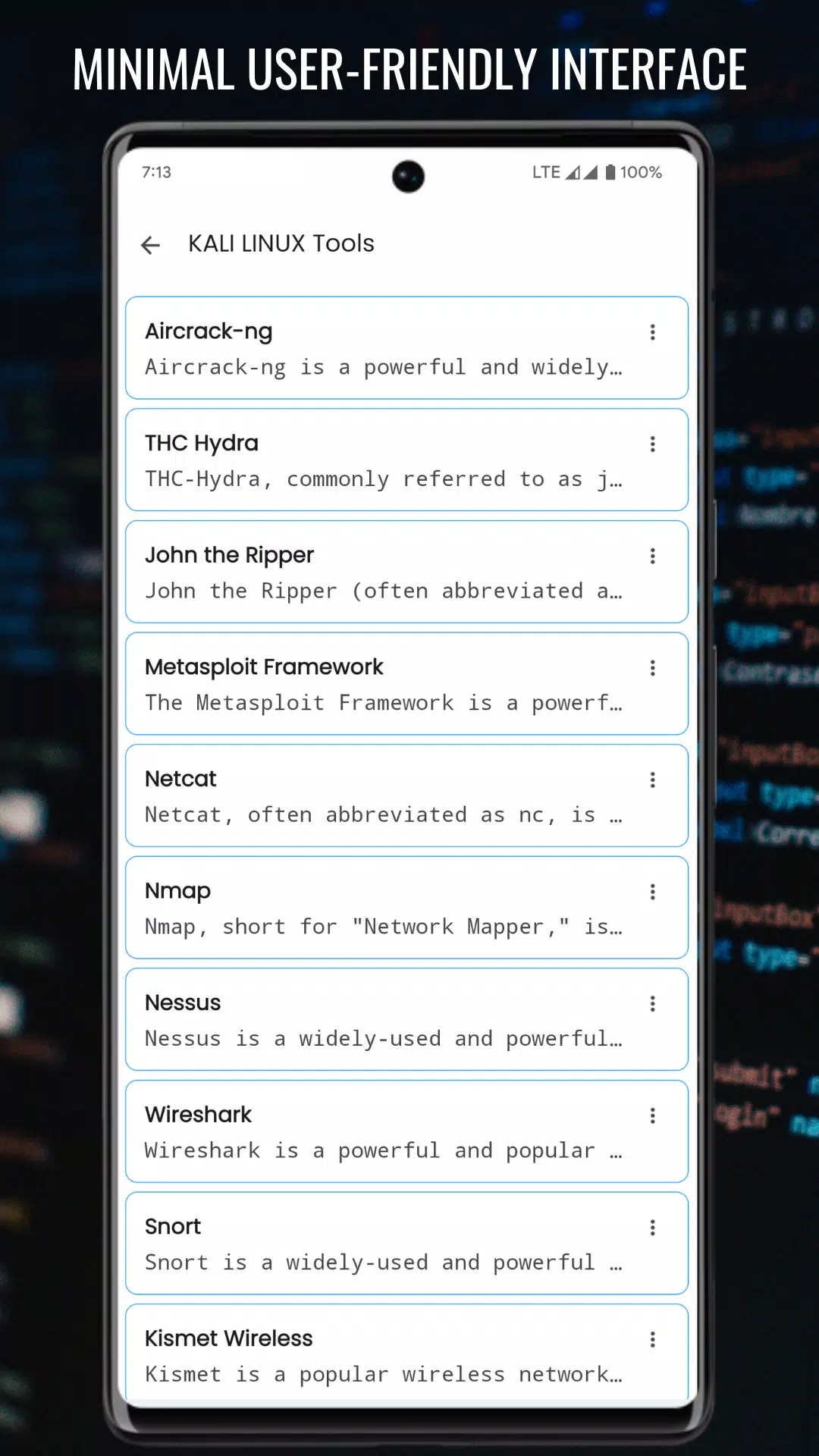The height and width of the screenshot is (1456, 819).
Task: Open the THC Hydra tool title
Action: pyautogui.click(x=202, y=443)
